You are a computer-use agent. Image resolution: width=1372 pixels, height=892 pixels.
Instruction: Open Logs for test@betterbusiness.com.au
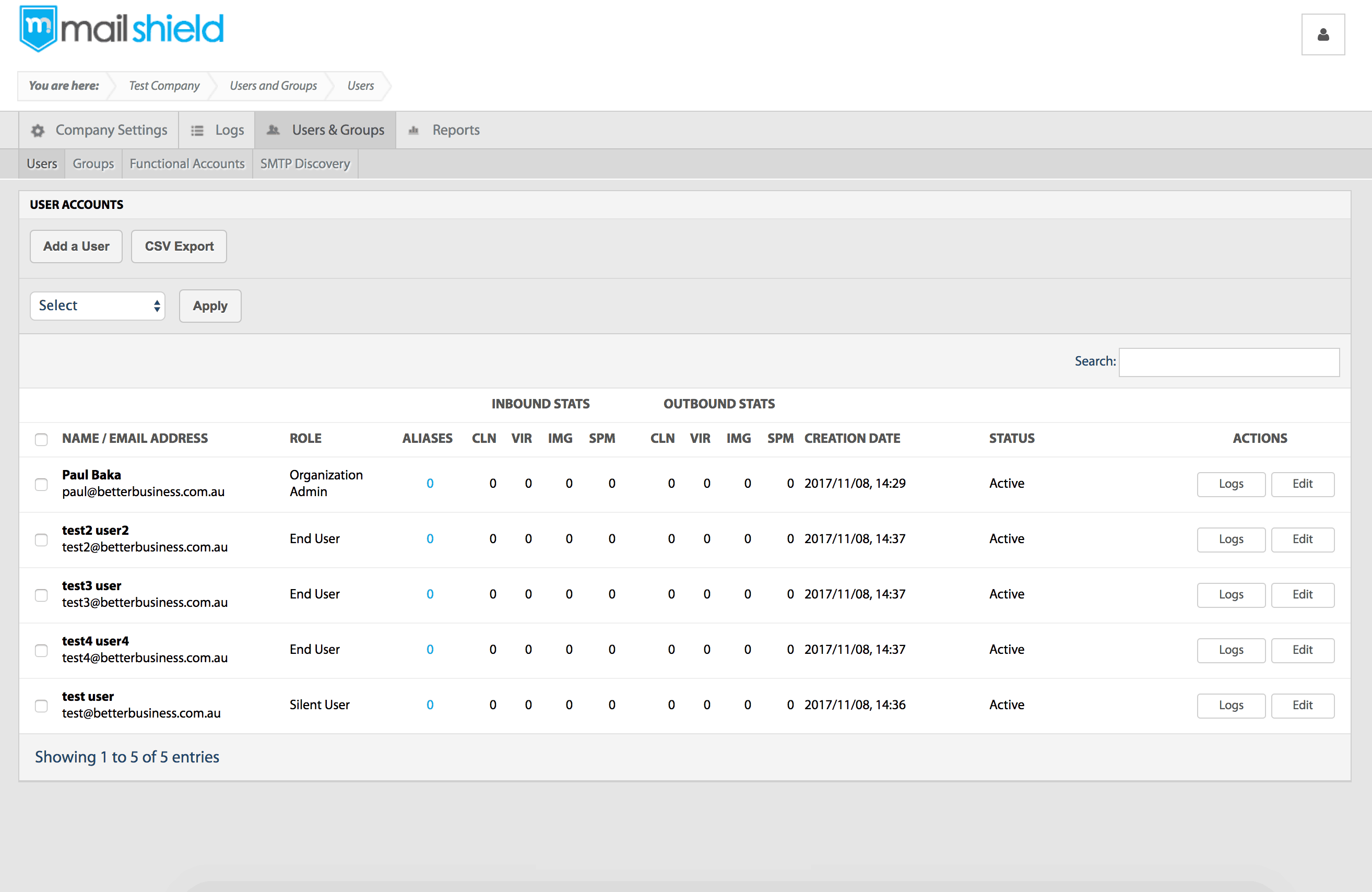(1231, 706)
